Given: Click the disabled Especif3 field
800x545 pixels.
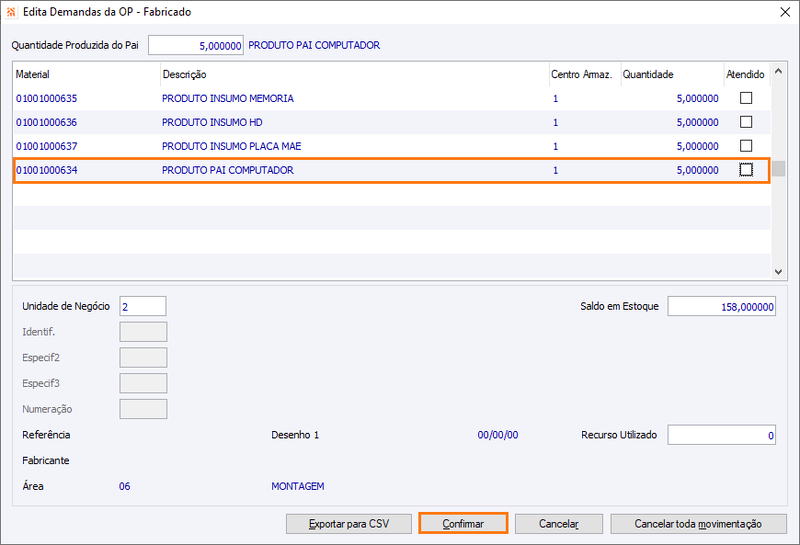Looking at the screenshot, I should click(x=143, y=383).
